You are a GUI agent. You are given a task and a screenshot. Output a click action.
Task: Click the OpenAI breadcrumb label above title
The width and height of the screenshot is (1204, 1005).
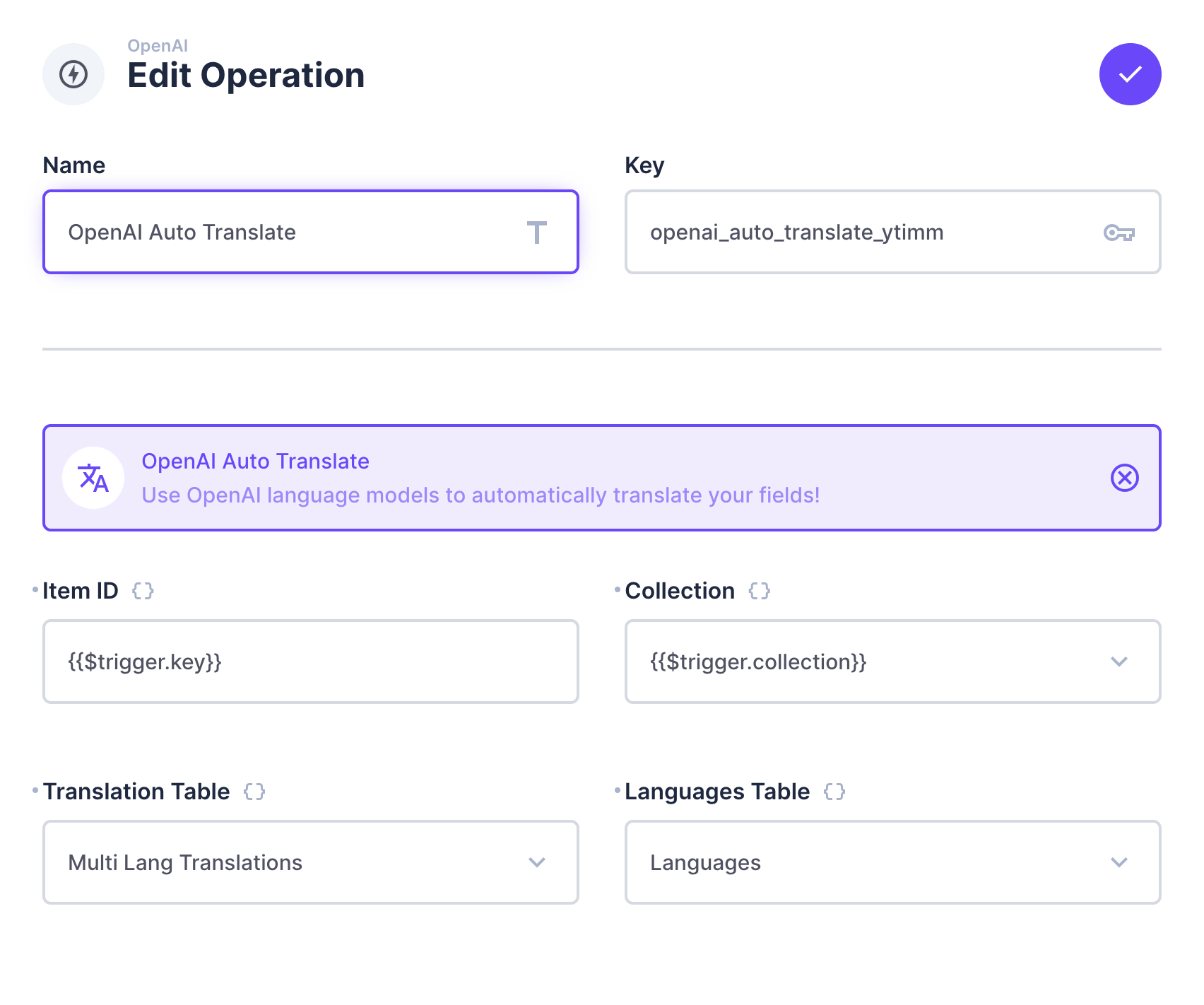158,46
